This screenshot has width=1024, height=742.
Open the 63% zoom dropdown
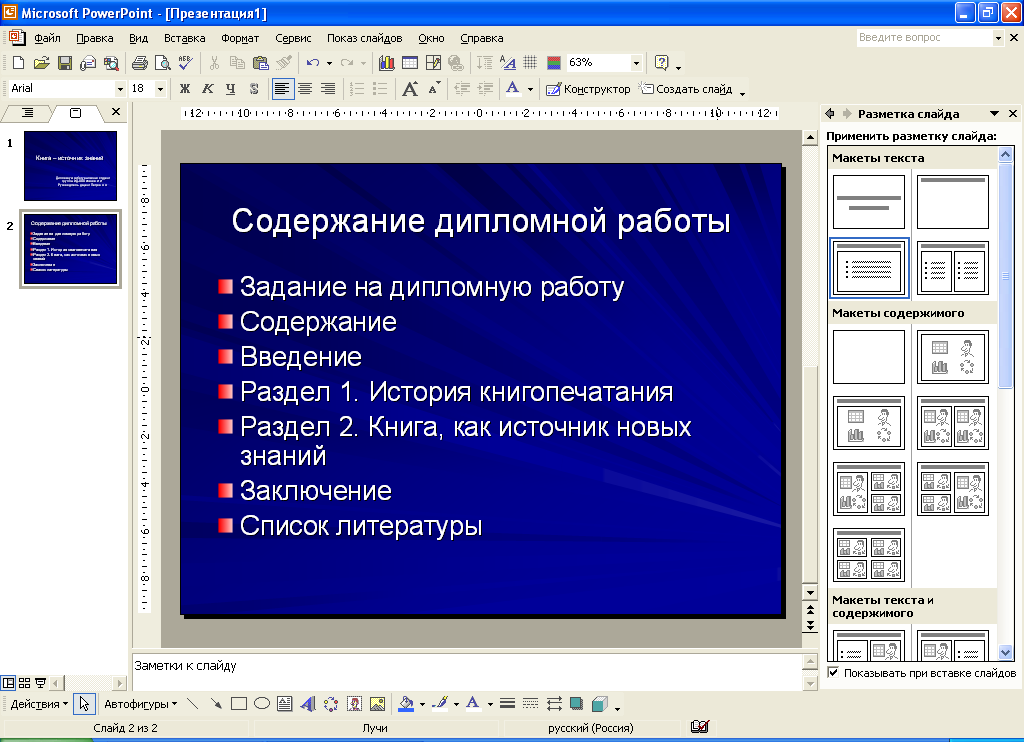coord(636,63)
